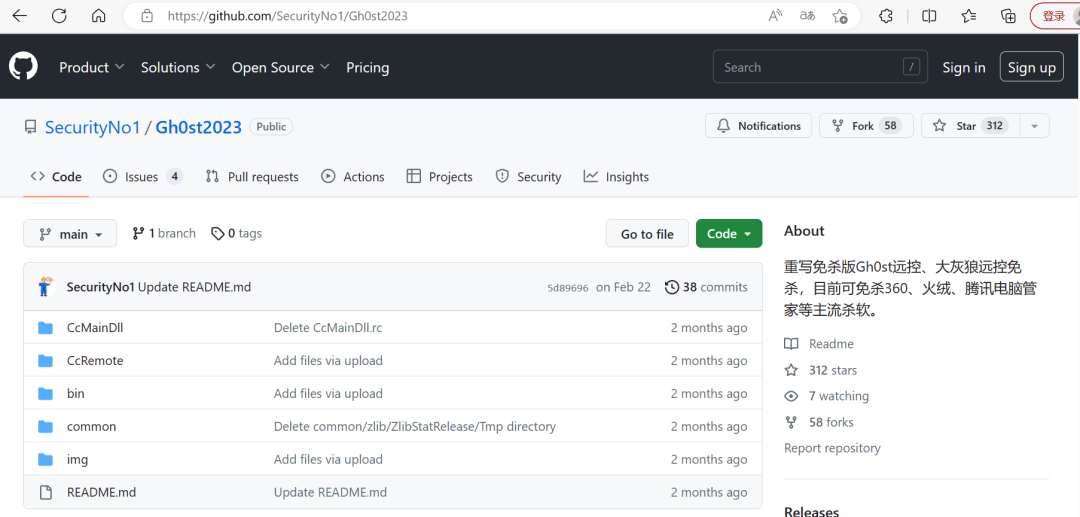Switch to the Issues tab
This screenshot has width=1080, height=517.
pyautogui.click(x=143, y=177)
